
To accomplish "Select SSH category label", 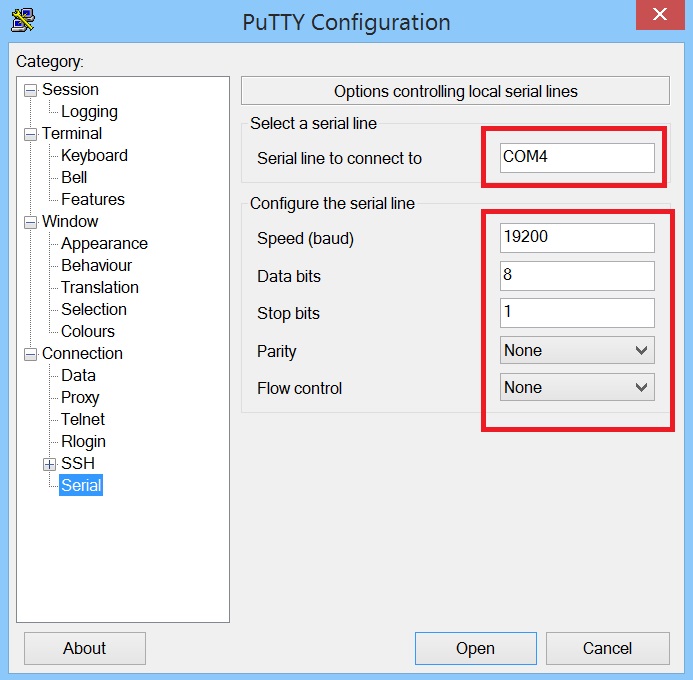I will [x=78, y=463].
